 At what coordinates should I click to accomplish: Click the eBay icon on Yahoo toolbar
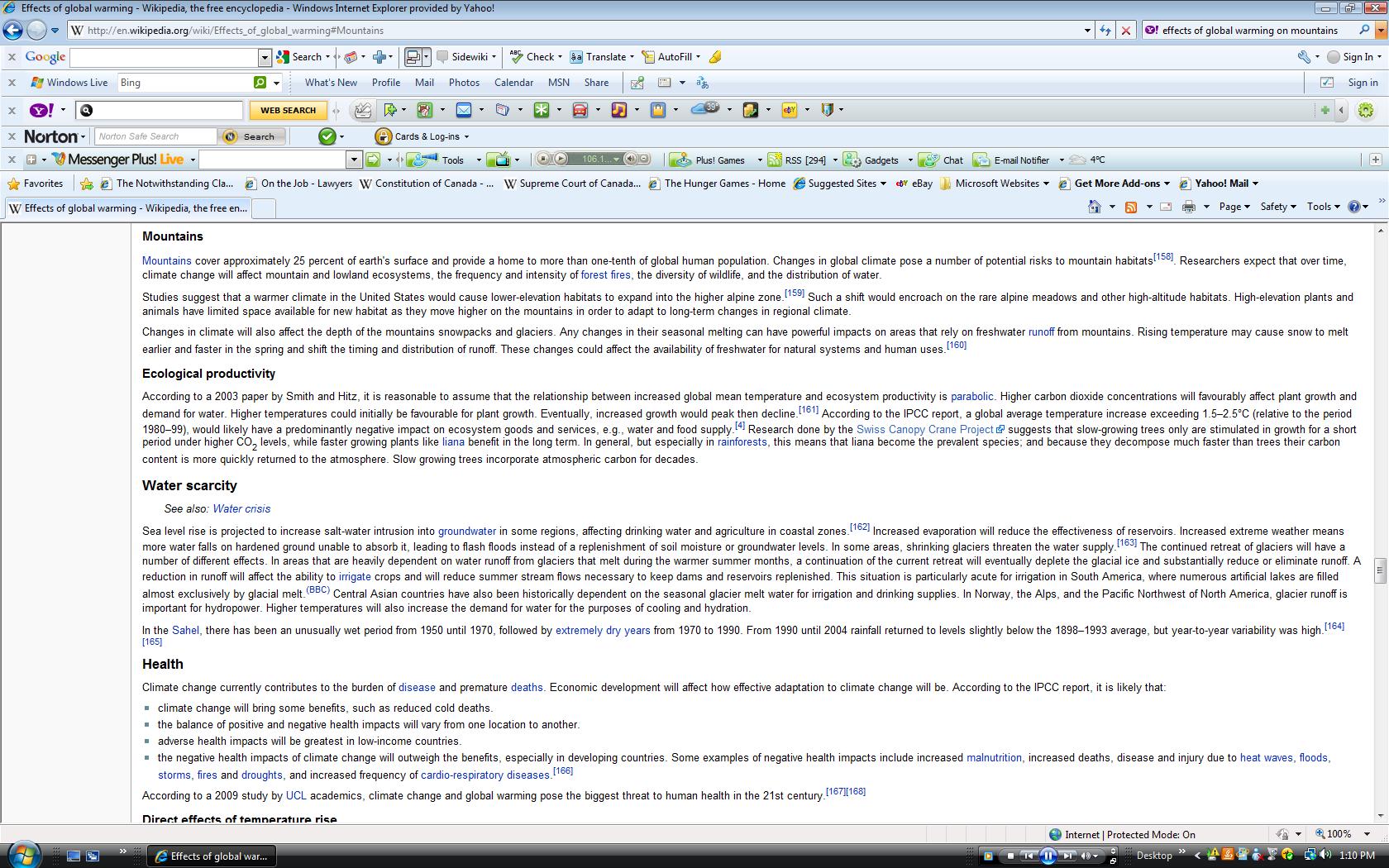pos(790,110)
